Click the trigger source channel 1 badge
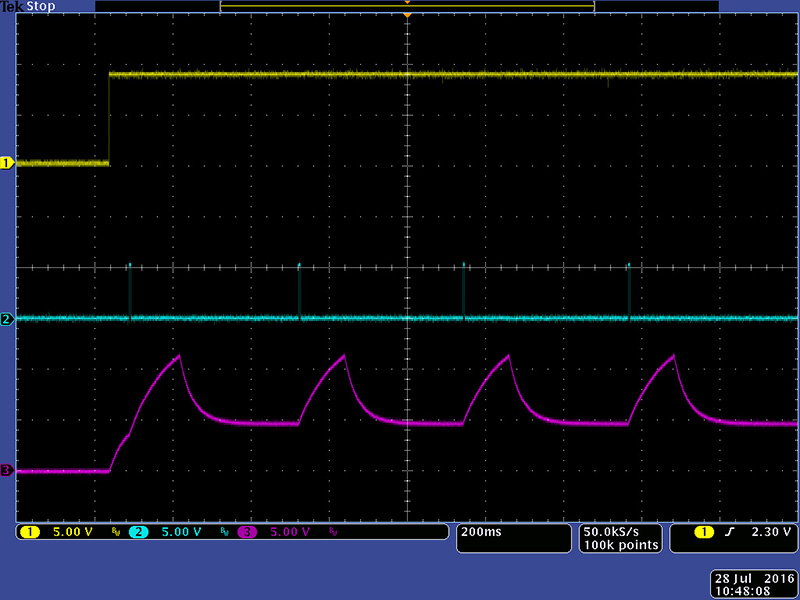The image size is (800, 600). (703, 532)
